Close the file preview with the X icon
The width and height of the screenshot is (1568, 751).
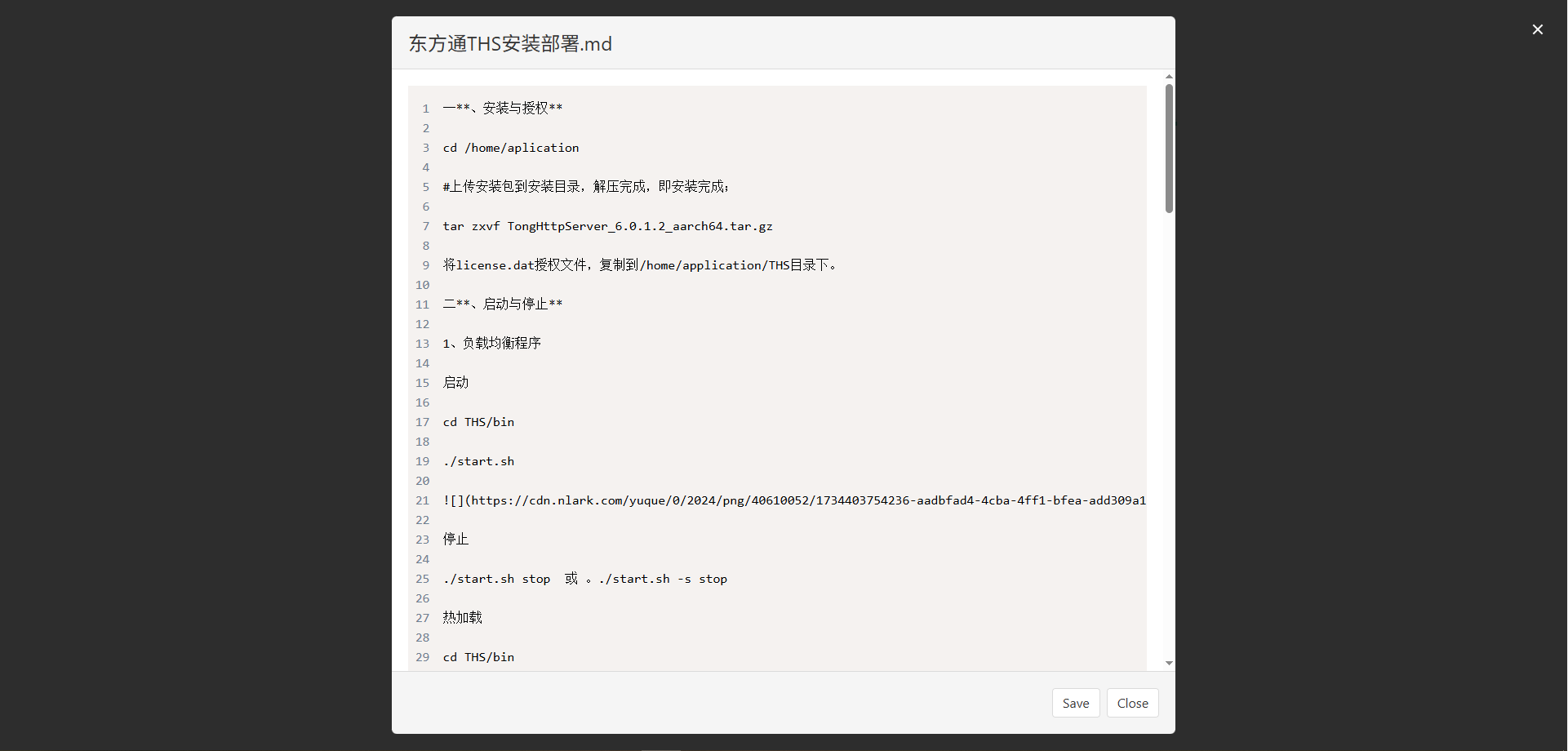point(1537,29)
